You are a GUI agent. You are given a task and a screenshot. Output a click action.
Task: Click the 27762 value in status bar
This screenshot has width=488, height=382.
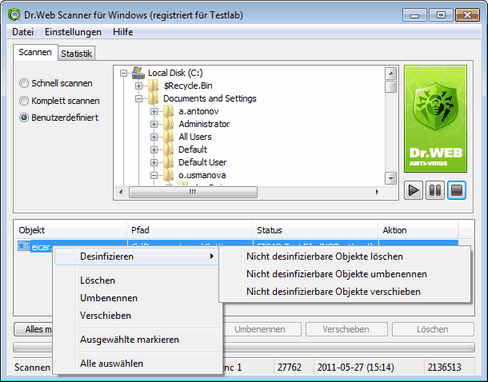point(289,367)
